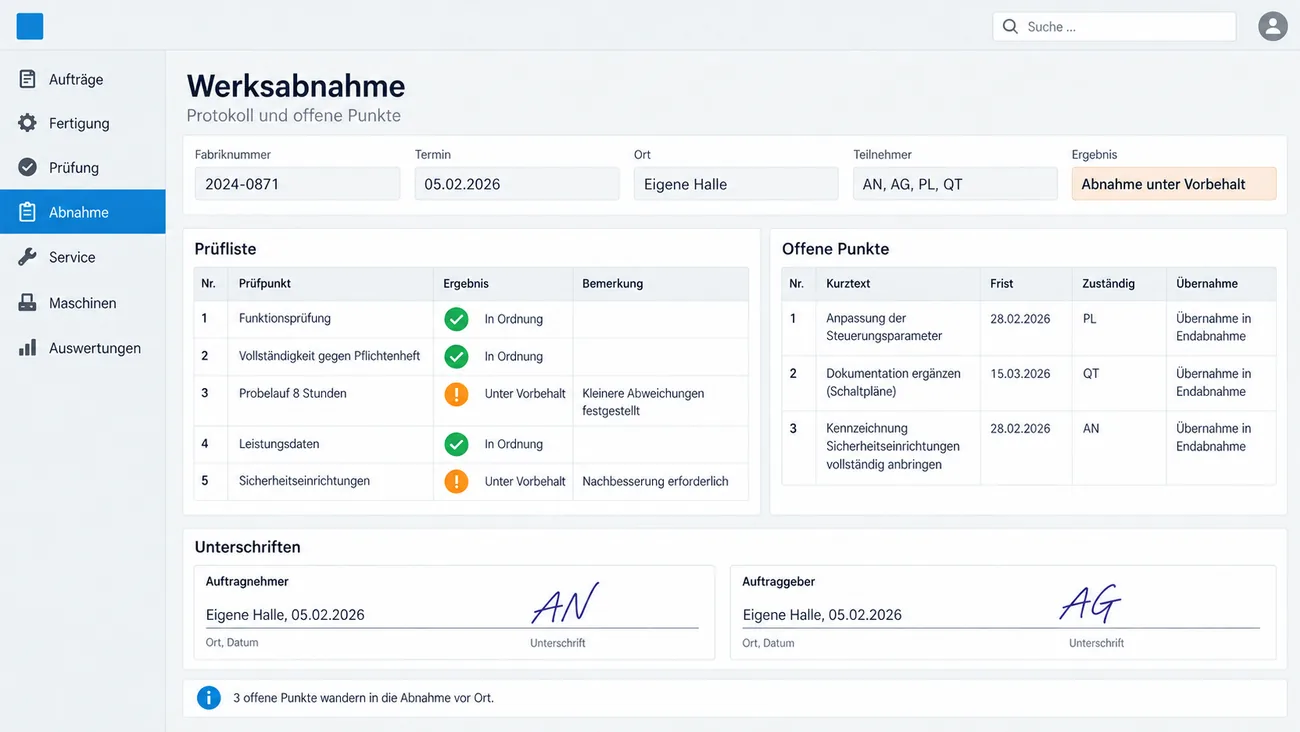The image size is (1300, 732).
Task: Open the user profile avatar
Action: (x=1272, y=26)
